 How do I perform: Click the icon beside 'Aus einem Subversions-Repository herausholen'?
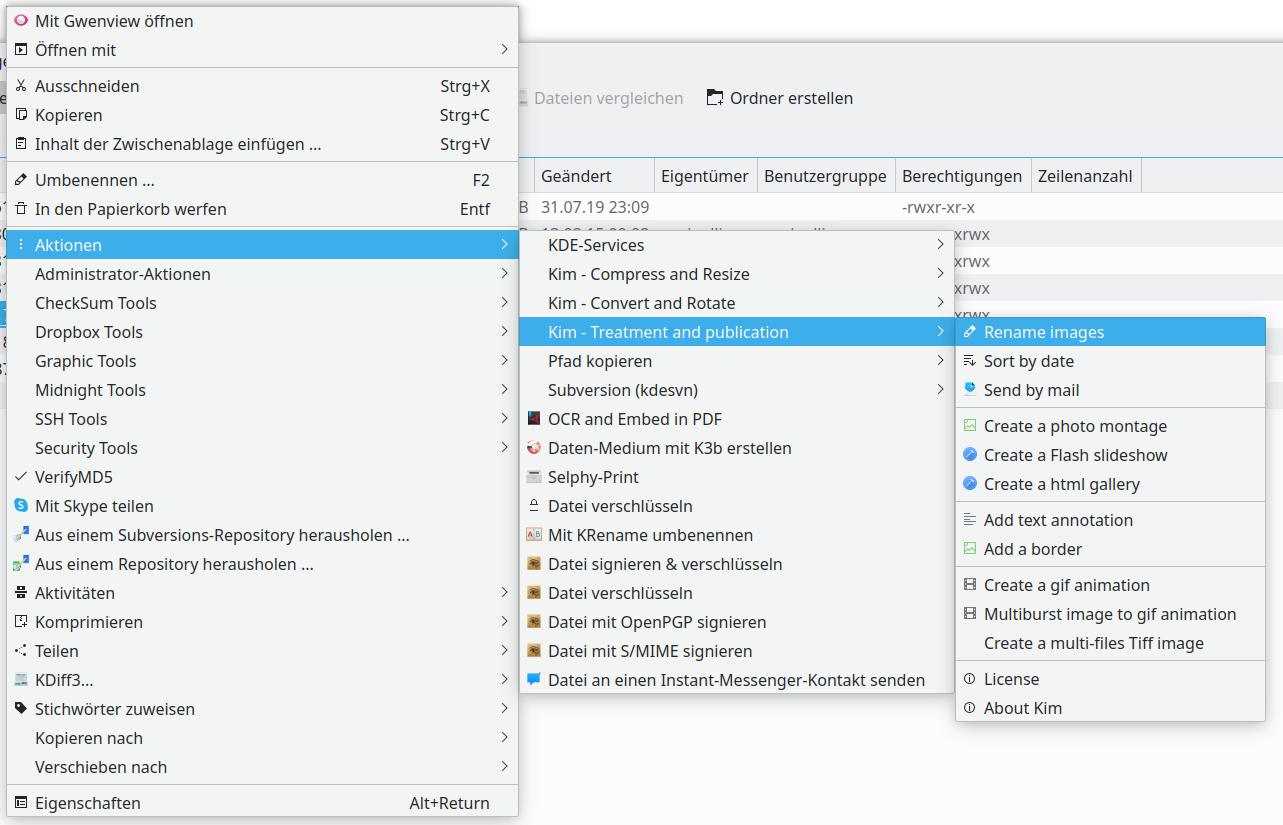pyautogui.click(x=21, y=535)
